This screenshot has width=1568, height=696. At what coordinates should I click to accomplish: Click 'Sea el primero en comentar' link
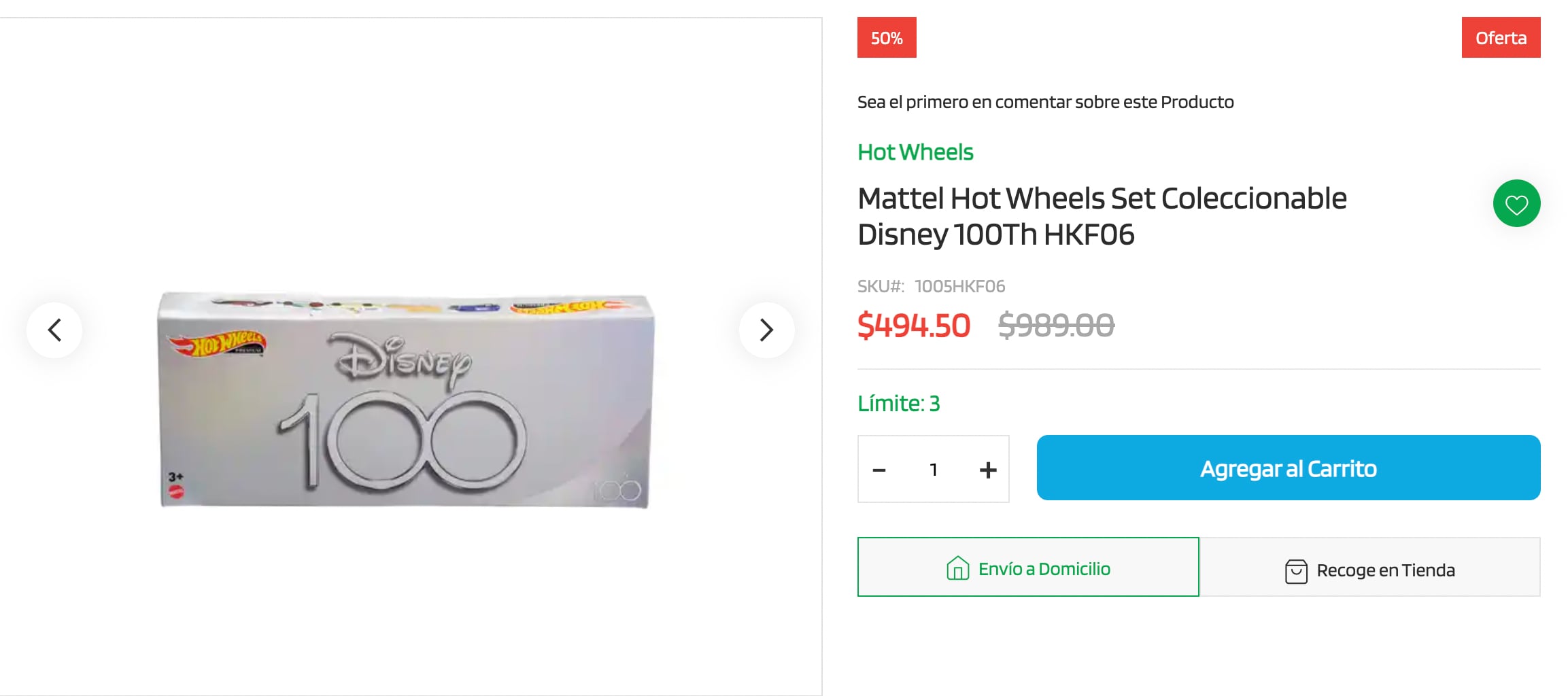coord(1045,102)
